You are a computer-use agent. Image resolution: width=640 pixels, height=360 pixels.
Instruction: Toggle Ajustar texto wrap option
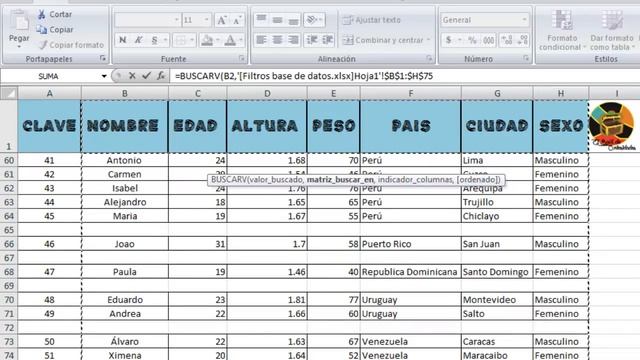[372, 20]
